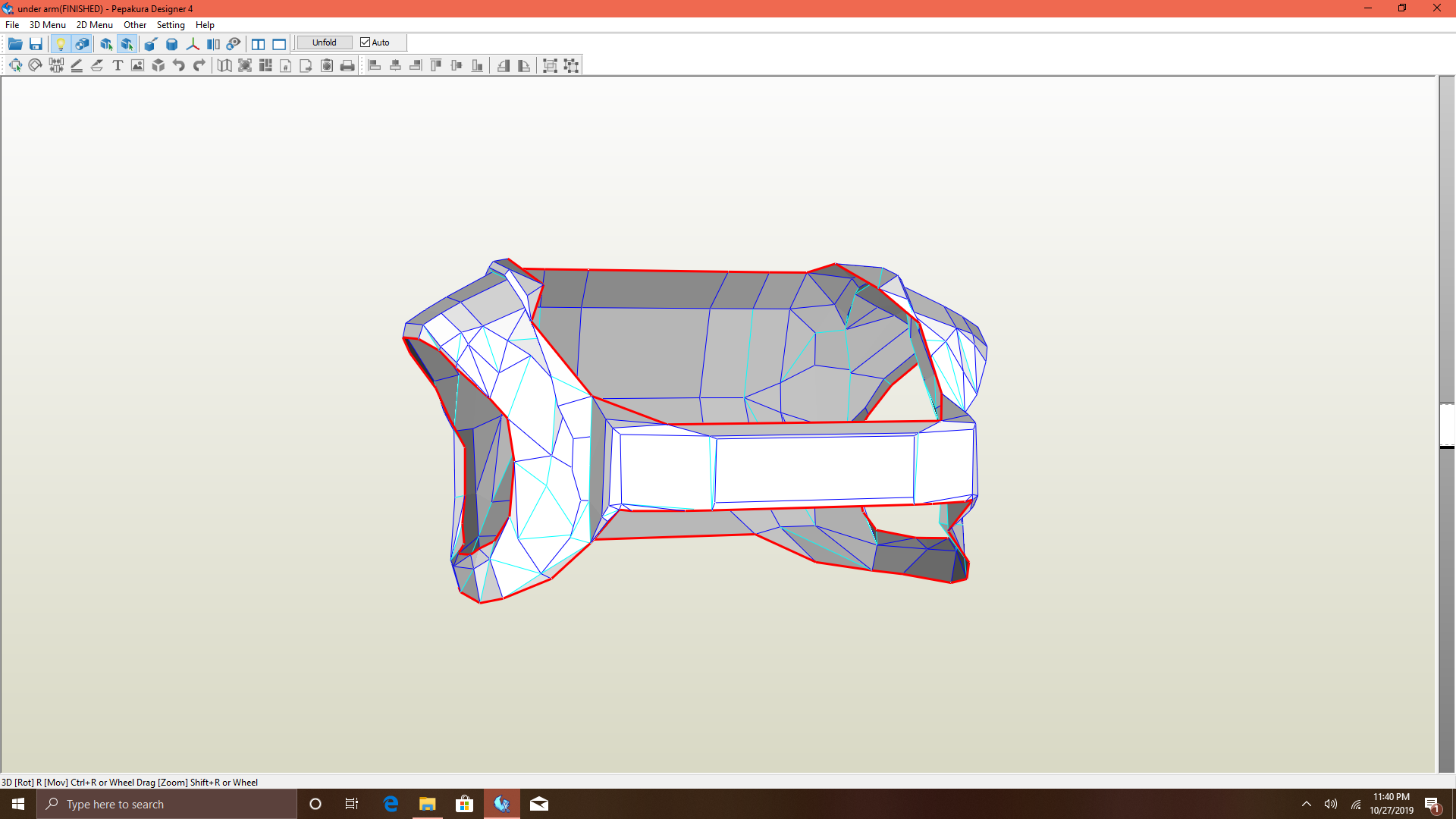Select the join/disjoin faces tool
Image resolution: width=1456 pixels, height=819 pixels.
[56, 65]
